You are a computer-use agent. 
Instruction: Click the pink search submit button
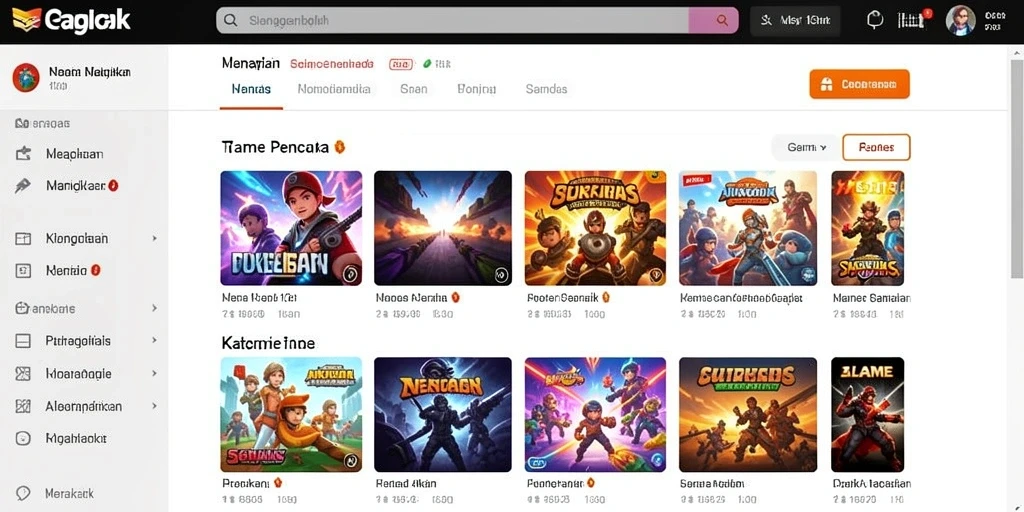(714, 21)
